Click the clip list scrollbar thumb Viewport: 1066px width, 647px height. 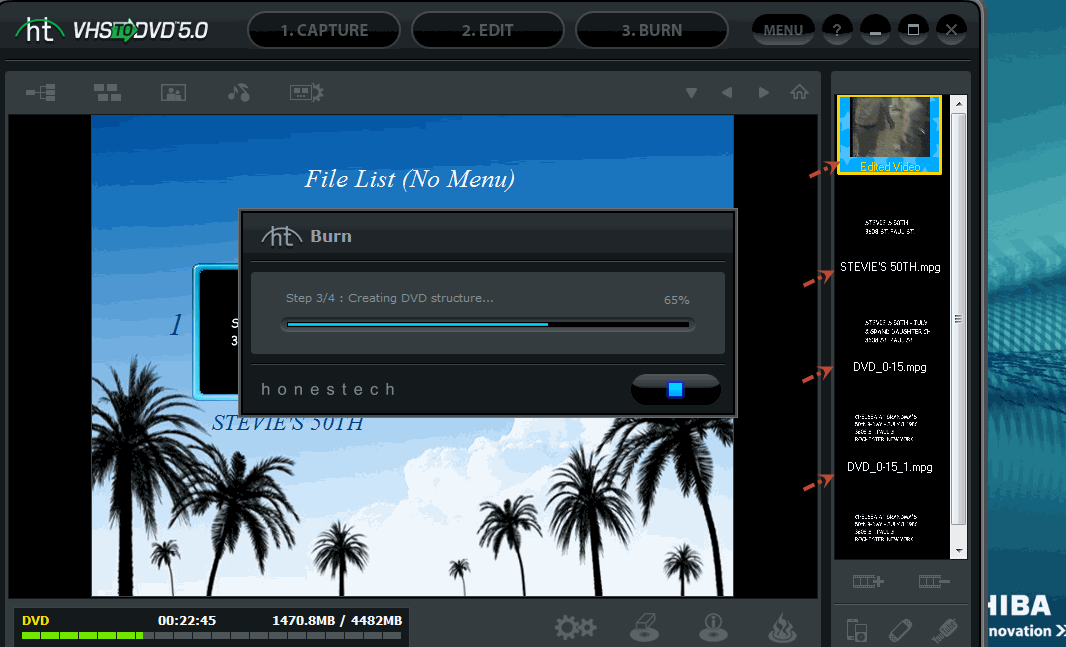coord(959,318)
